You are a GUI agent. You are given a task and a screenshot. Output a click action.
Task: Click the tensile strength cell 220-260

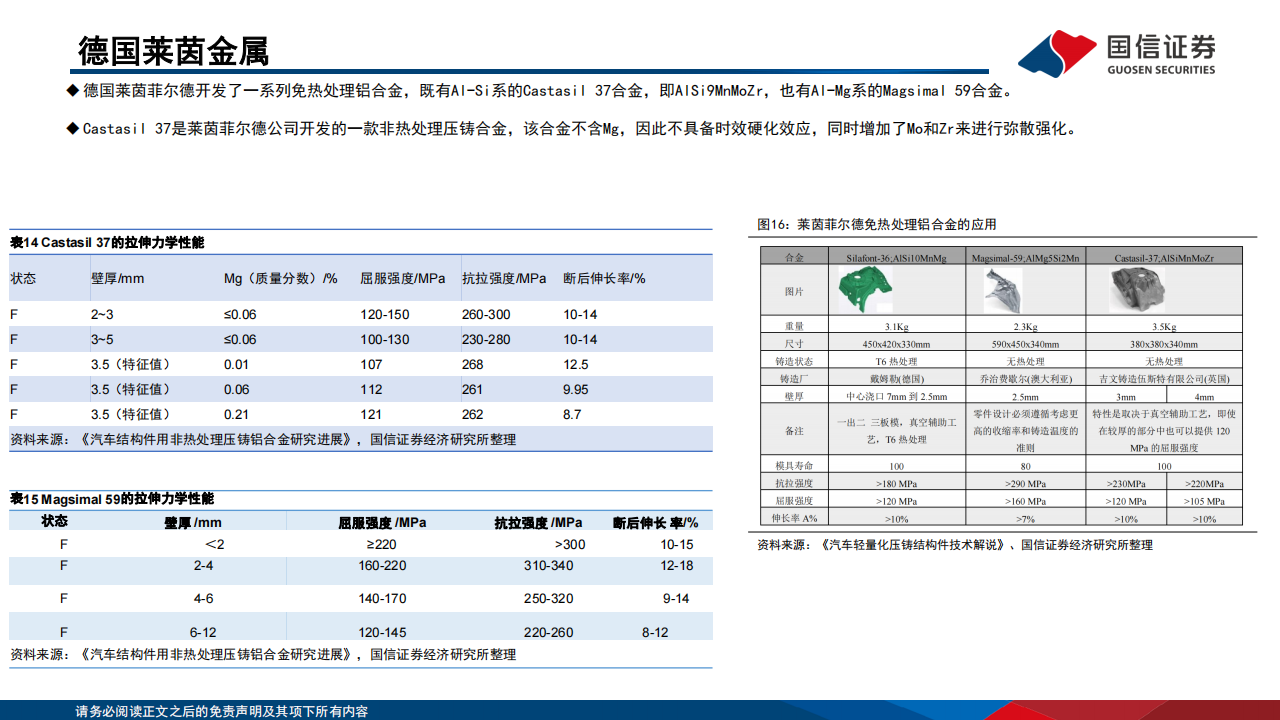(548, 633)
